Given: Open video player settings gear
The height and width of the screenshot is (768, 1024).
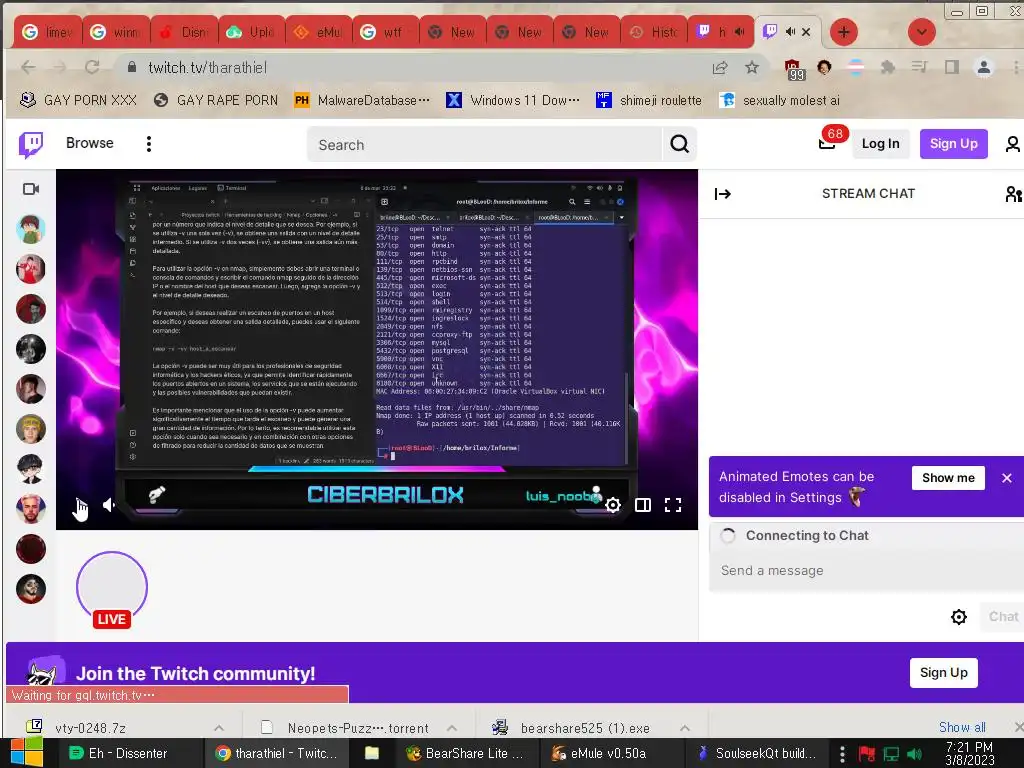Looking at the screenshot, I should [x=613, y=505].
